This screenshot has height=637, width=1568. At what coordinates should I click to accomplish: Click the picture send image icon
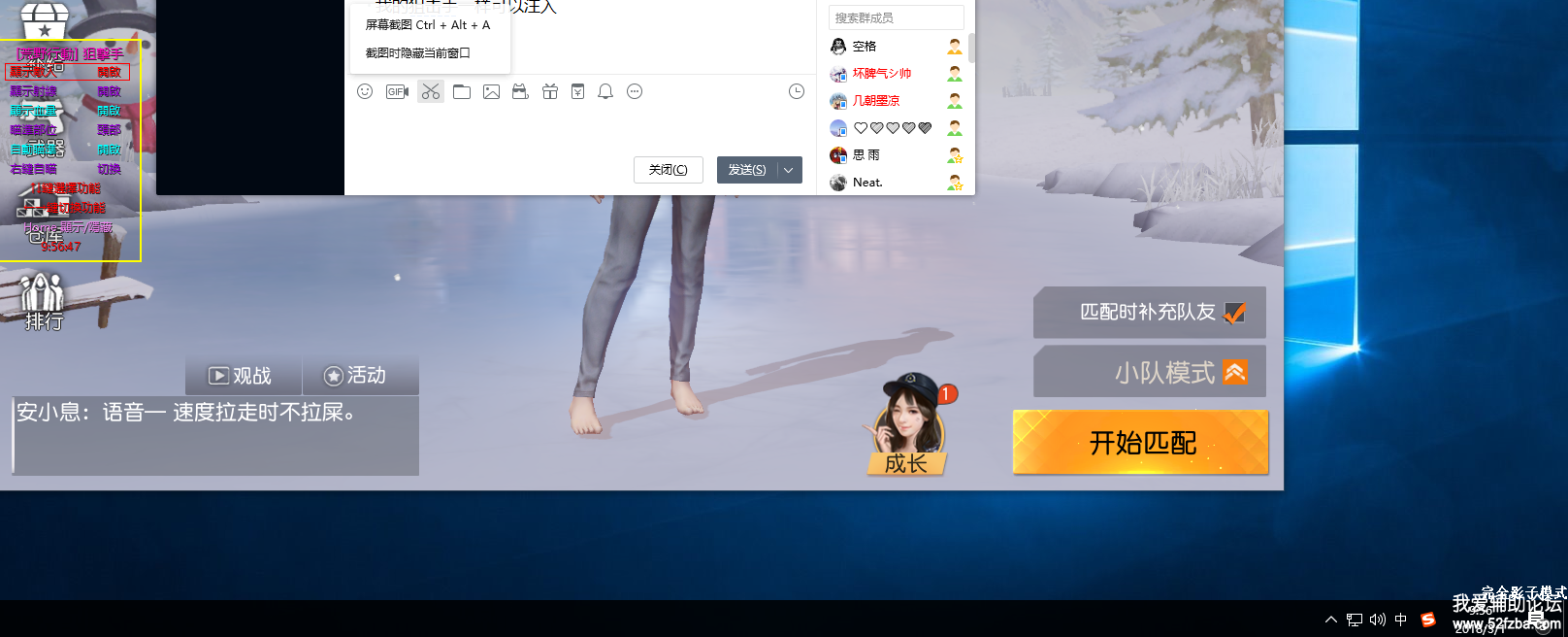click(x=491, y=91)
